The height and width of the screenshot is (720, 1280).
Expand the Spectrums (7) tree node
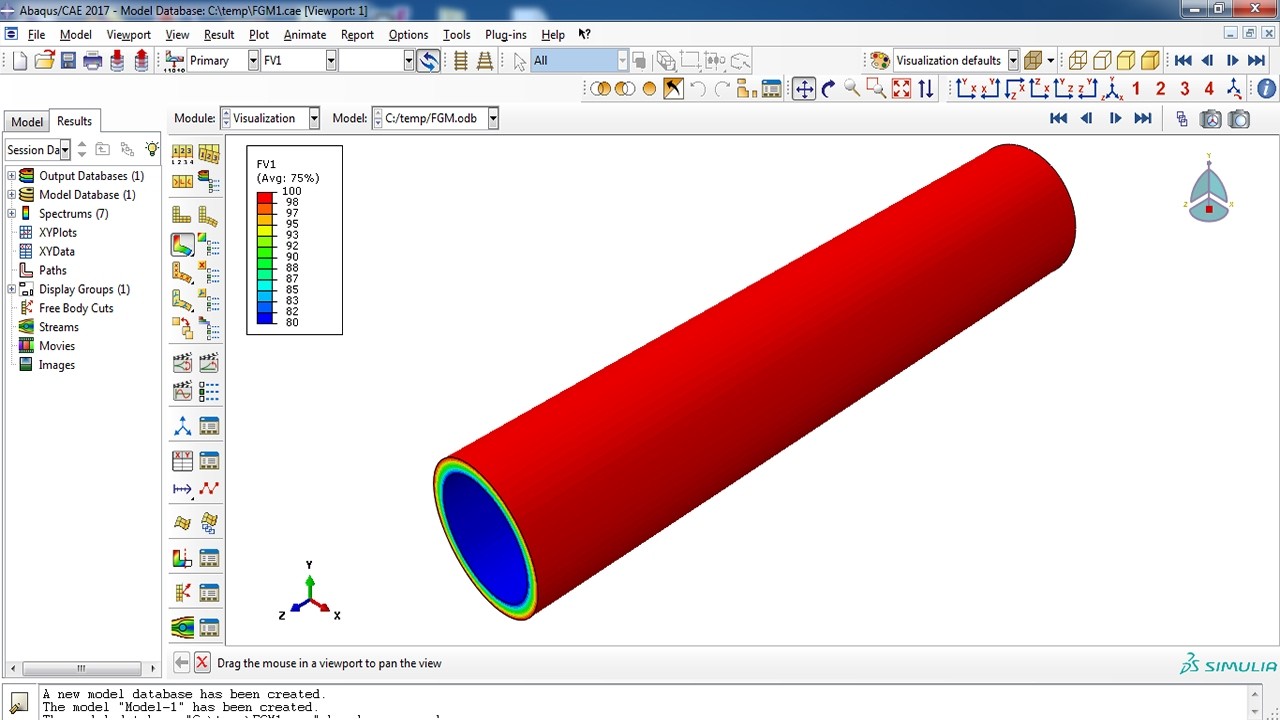click(11, 214)
